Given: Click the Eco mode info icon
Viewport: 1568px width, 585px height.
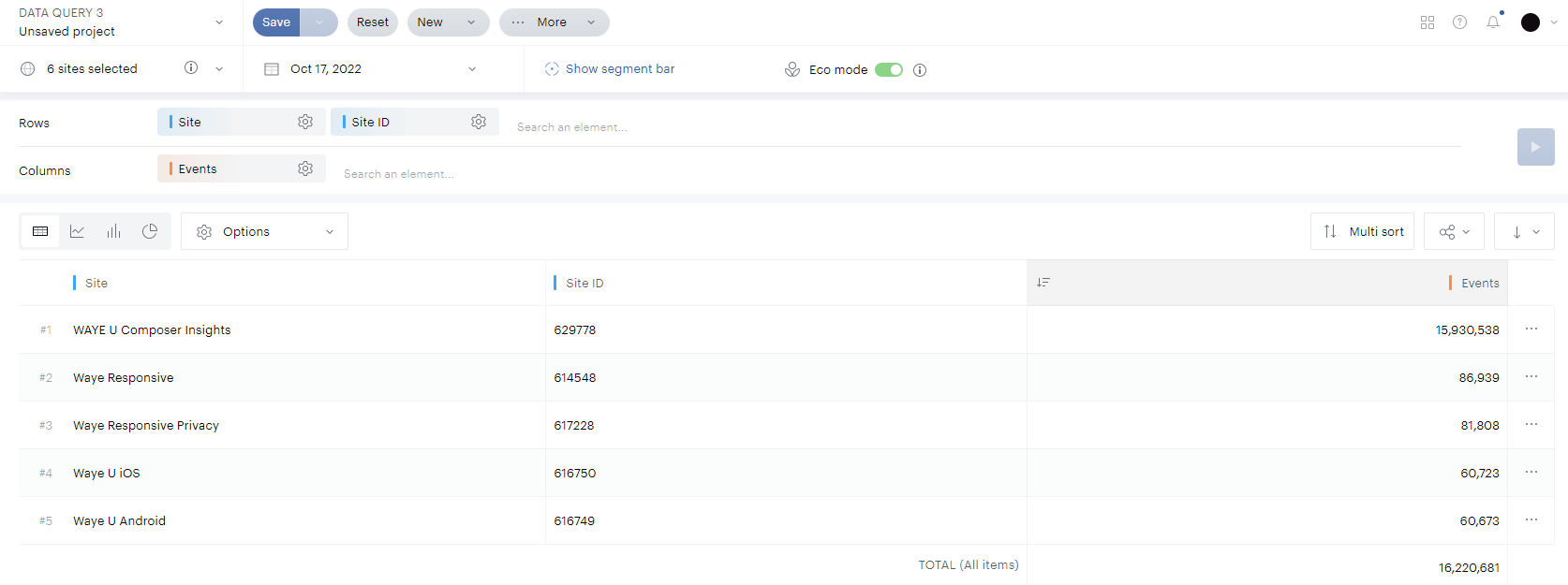Looking at the screenshot, I should pos(920,70).
